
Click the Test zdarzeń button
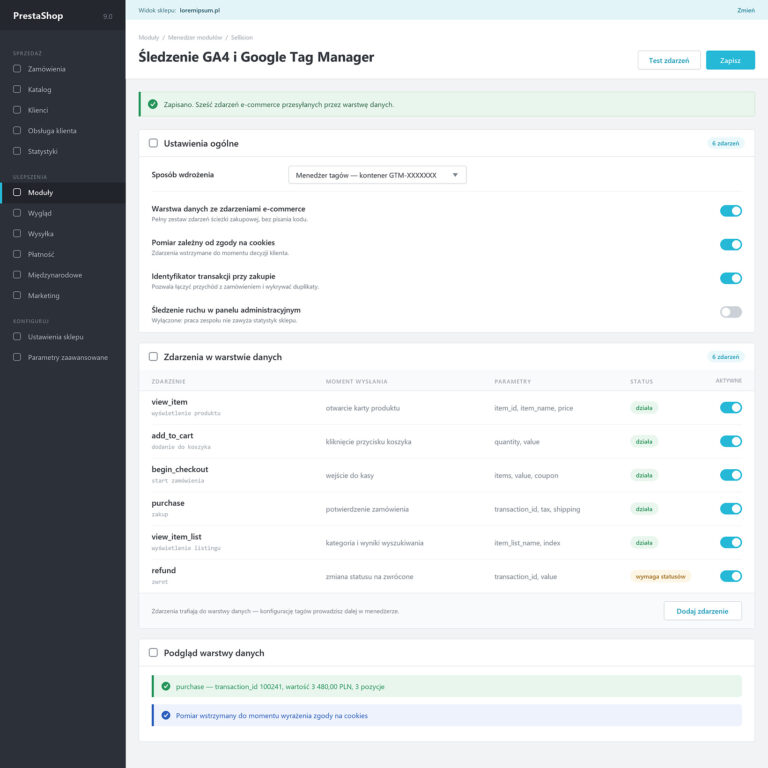[669, 60]
